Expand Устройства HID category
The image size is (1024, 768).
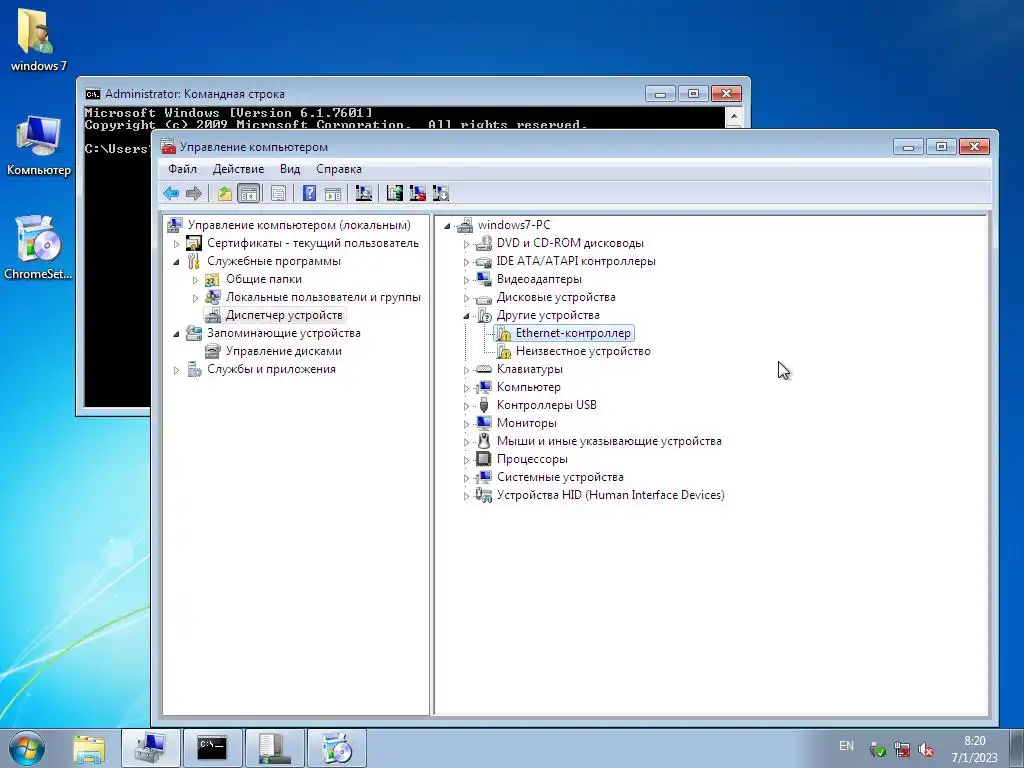click(466, 496)
